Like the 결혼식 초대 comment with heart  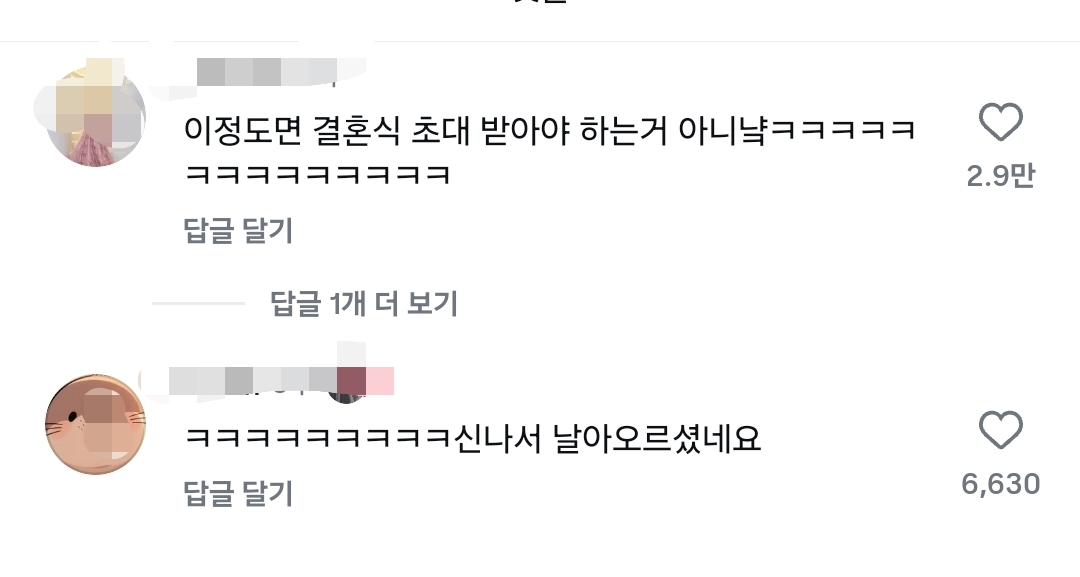(x=1001, y=122)
